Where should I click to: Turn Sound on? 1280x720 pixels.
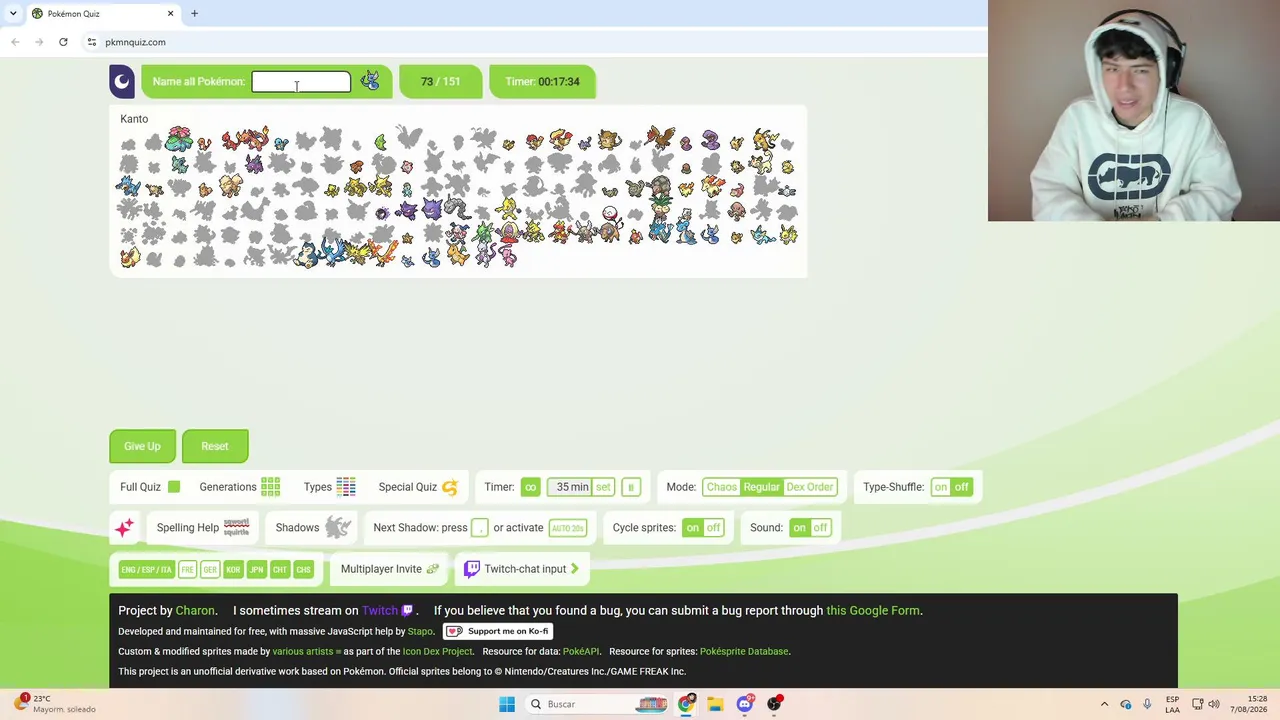tap(799, 528)
